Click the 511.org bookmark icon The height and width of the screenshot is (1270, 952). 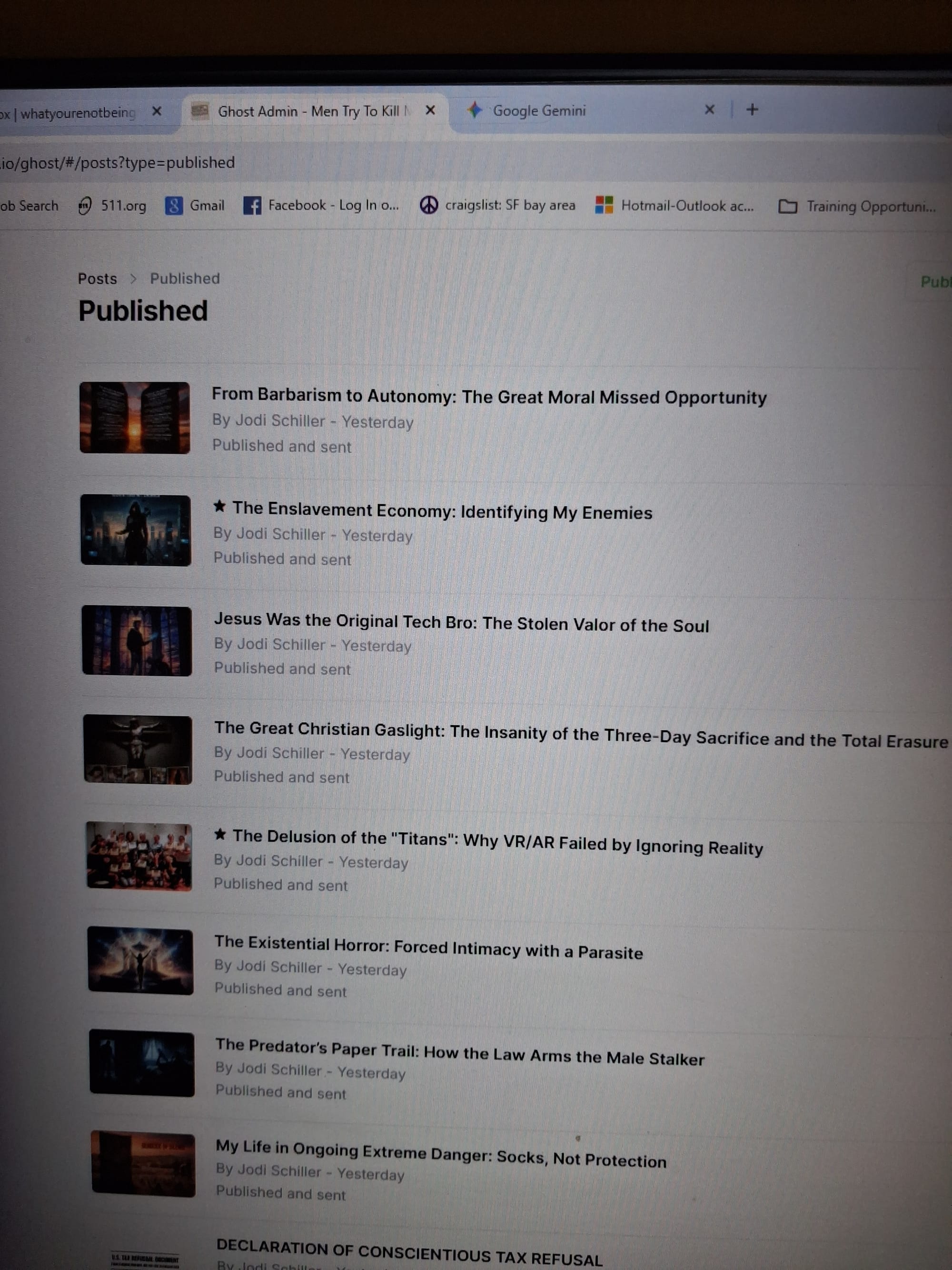point(84,206)
